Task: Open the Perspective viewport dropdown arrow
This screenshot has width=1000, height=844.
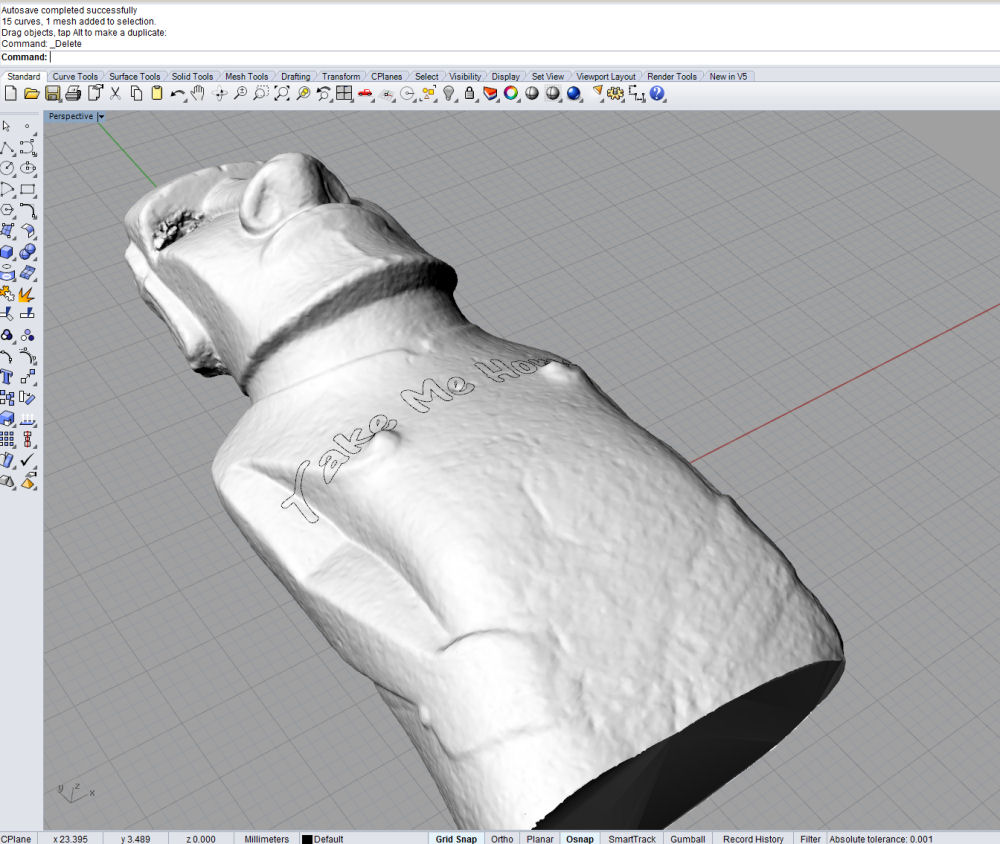Action: tap(101, 116)
